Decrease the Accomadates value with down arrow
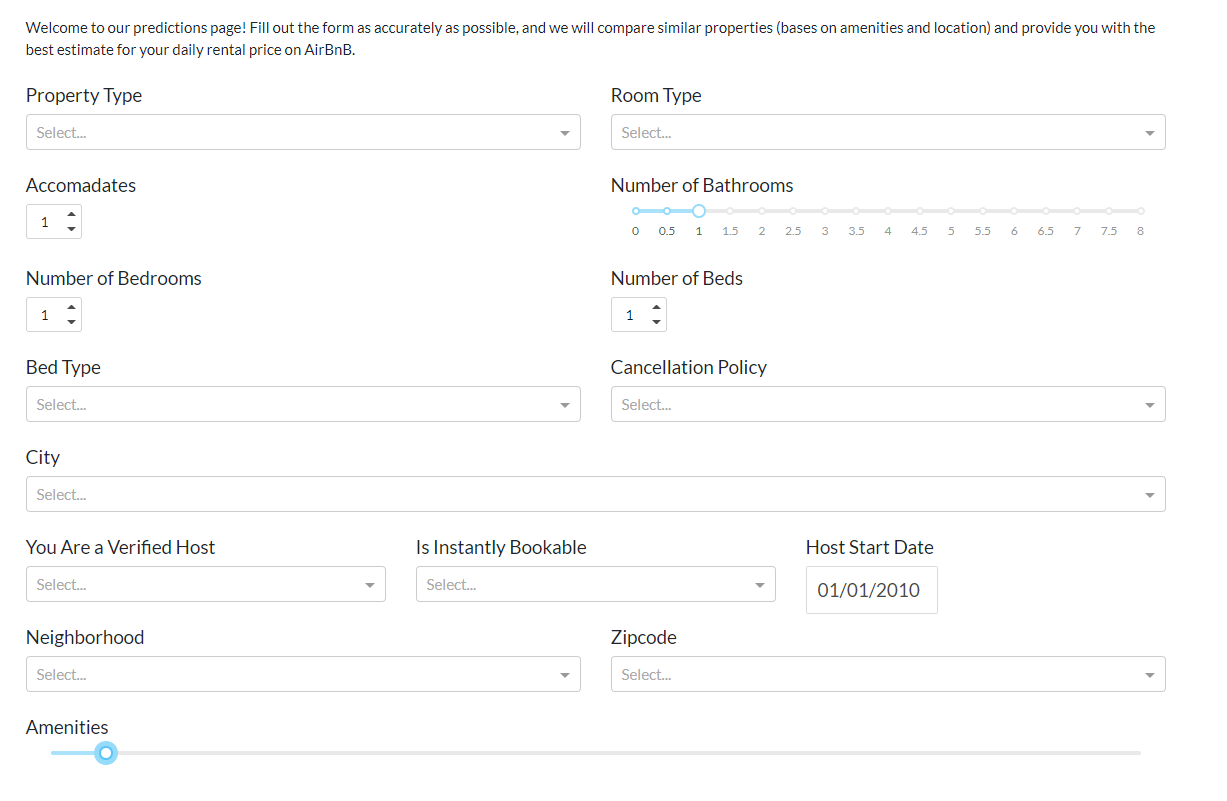1227x801 pixels. 71,229
